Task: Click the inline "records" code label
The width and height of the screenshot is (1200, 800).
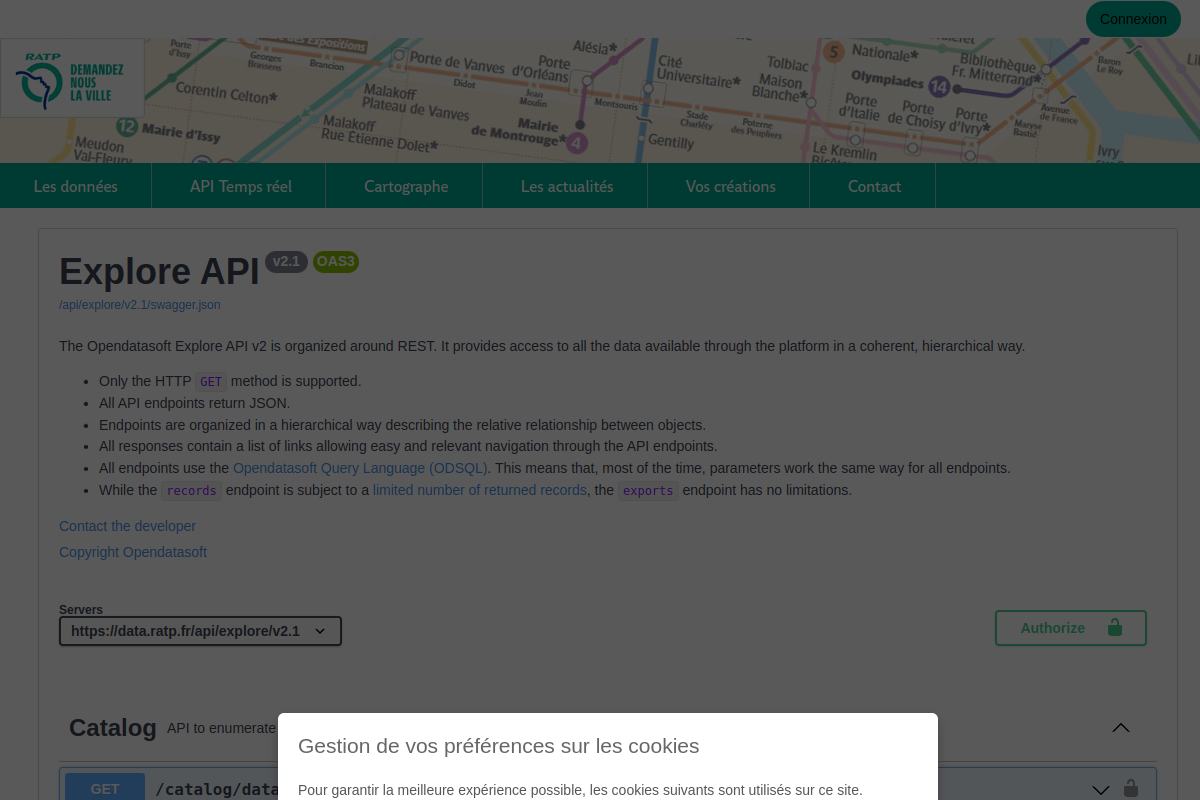Action: [x=191, y=491]
